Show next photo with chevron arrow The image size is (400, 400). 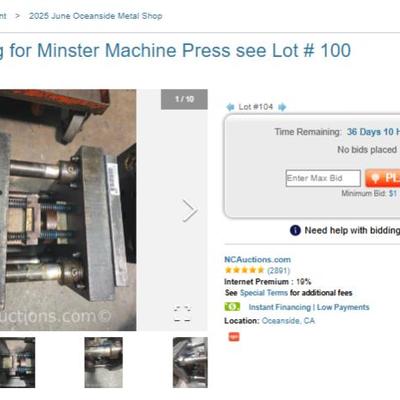190,211
